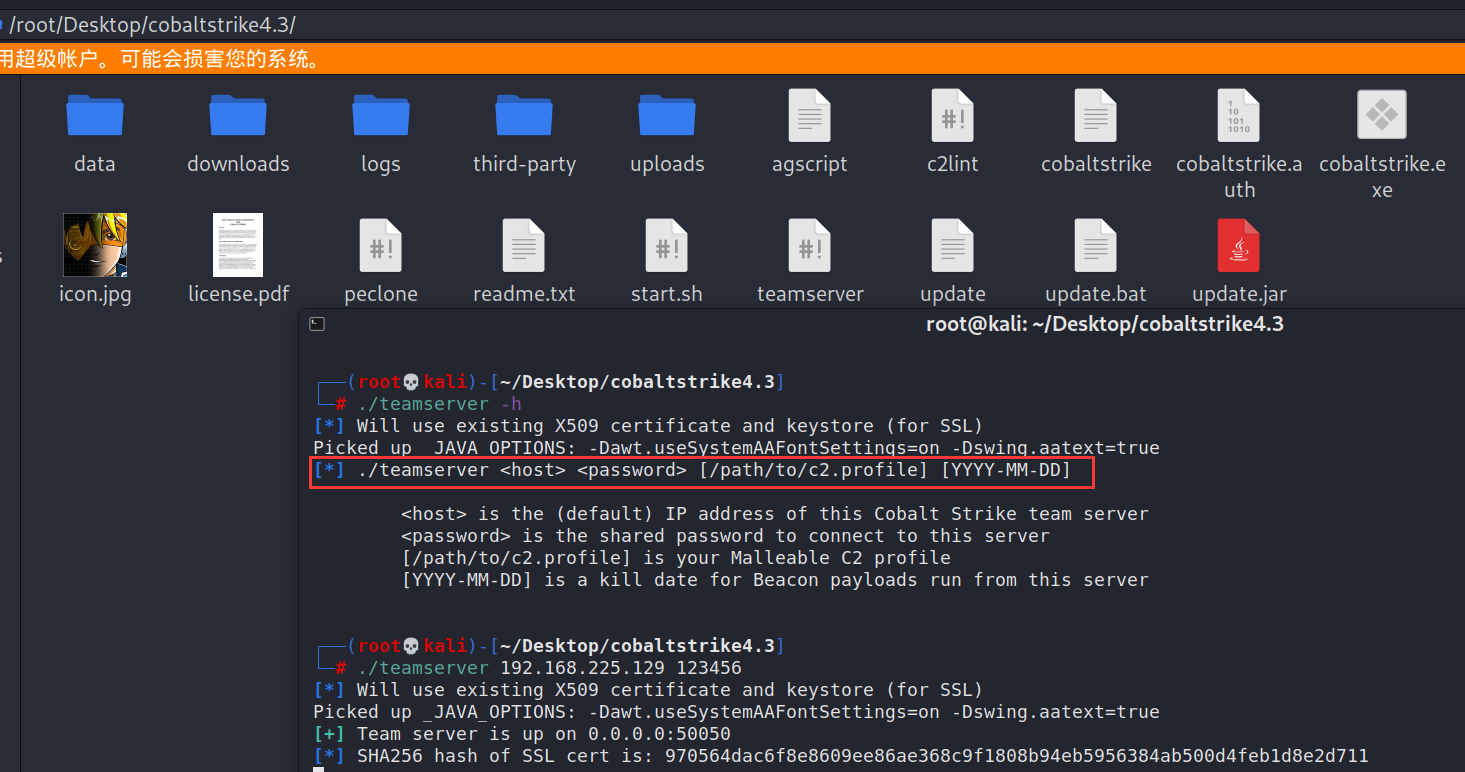Image resolution: width=1465 pixels, height=772 pixels.
Task: Click the '<password> is the shared password' line
Action: [726, 536]
